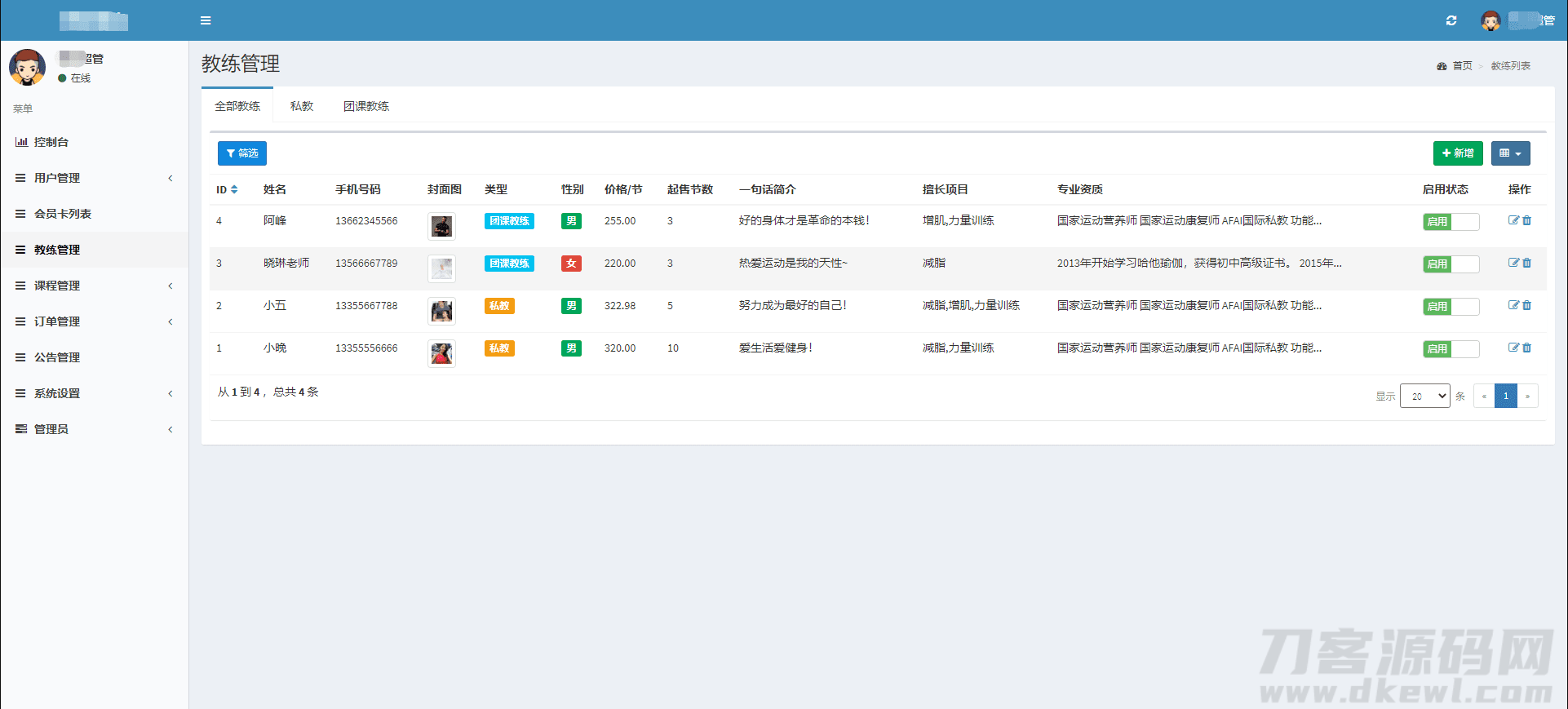
Task: Open cover image thumbnail for 小五
Action: coord(441,311)
